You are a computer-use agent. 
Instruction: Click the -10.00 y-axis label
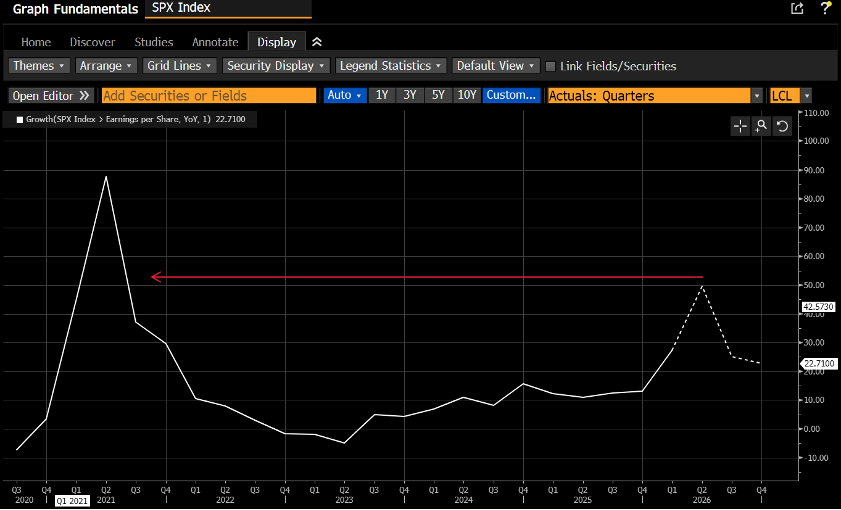(817, 458)
